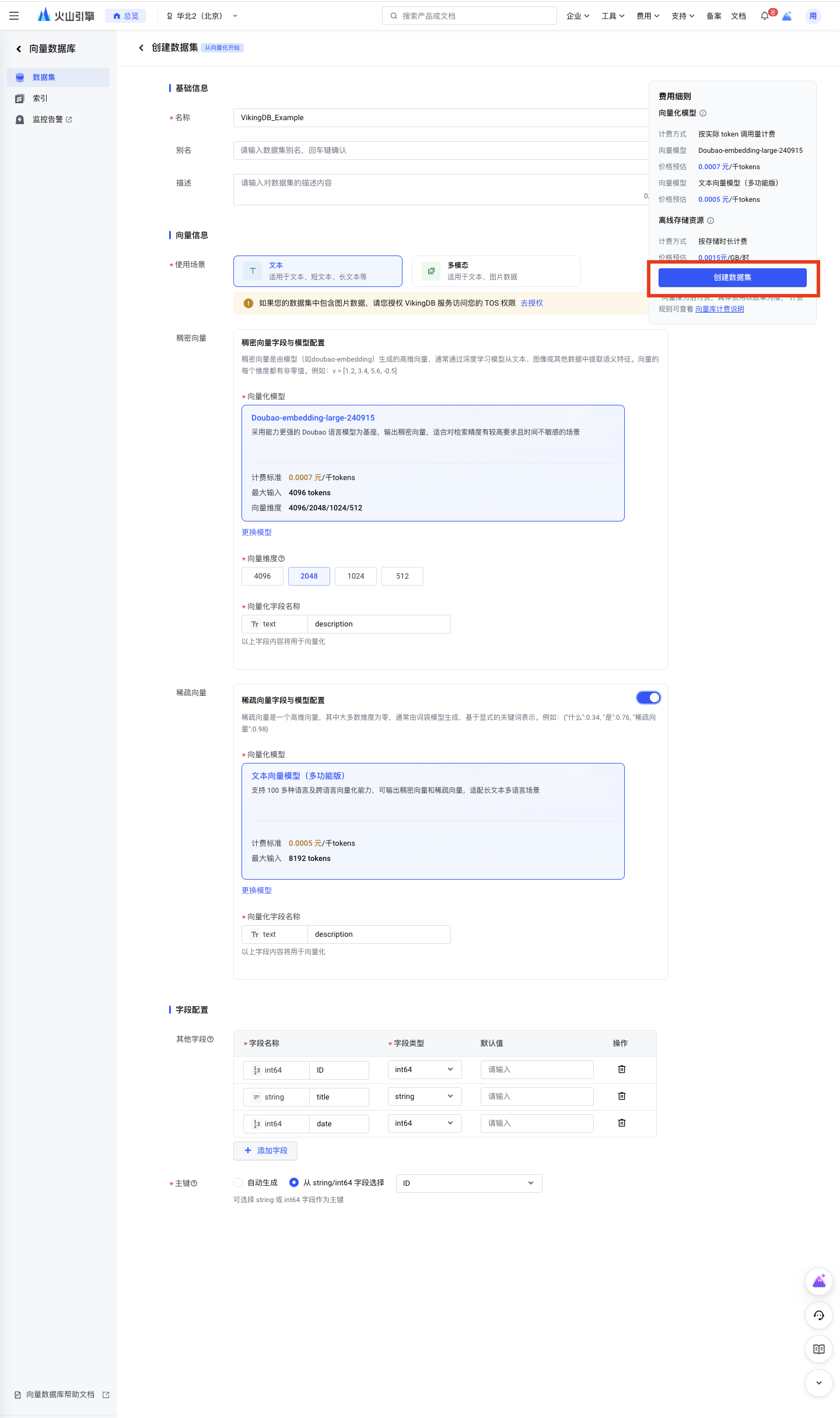Open the documentation book icon

819,1349
